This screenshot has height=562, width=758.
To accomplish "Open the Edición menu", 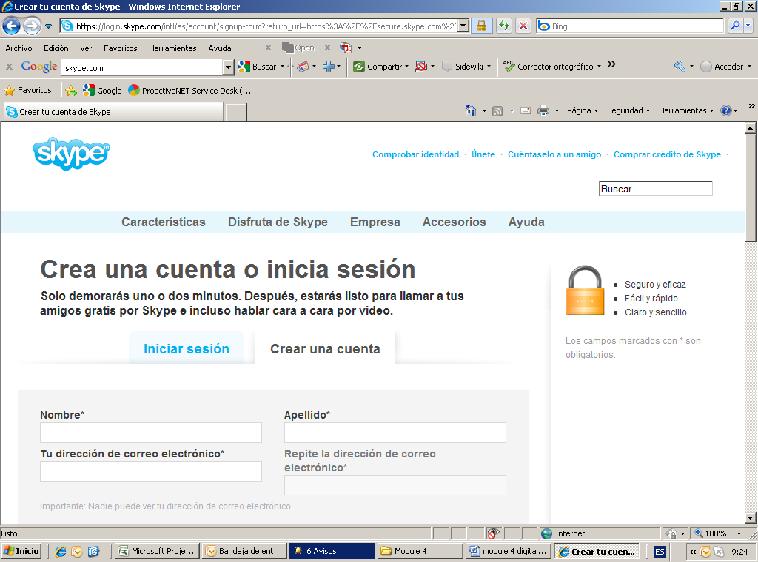I will pos(56,48).
